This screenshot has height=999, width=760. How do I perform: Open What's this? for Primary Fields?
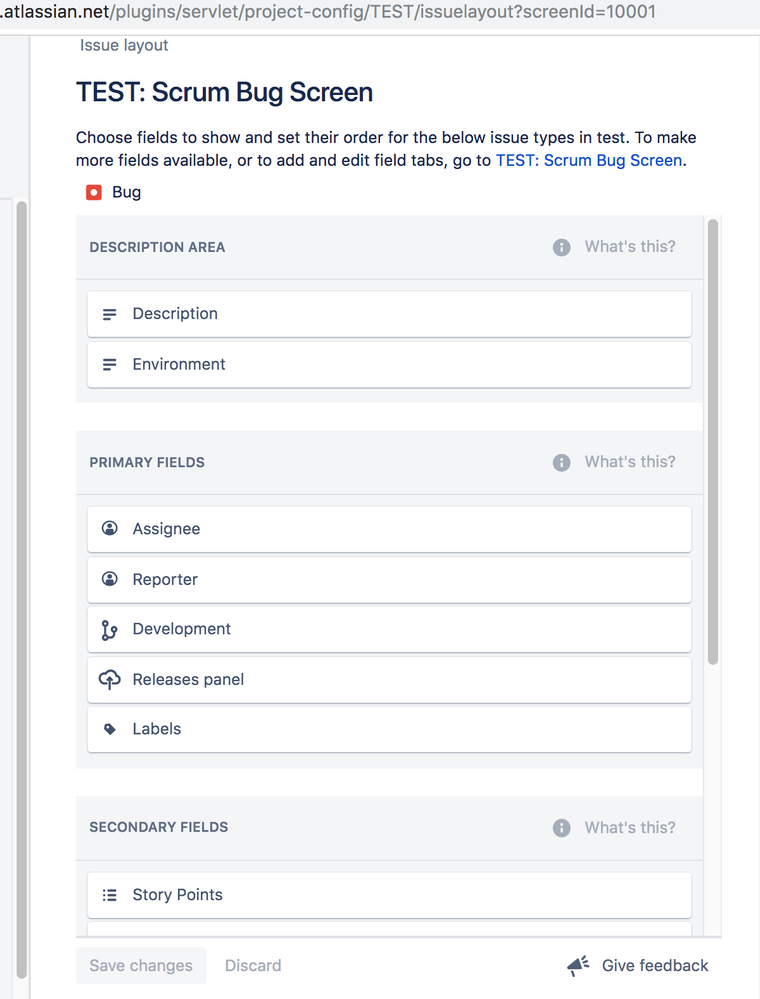click(x=629, y=462)
